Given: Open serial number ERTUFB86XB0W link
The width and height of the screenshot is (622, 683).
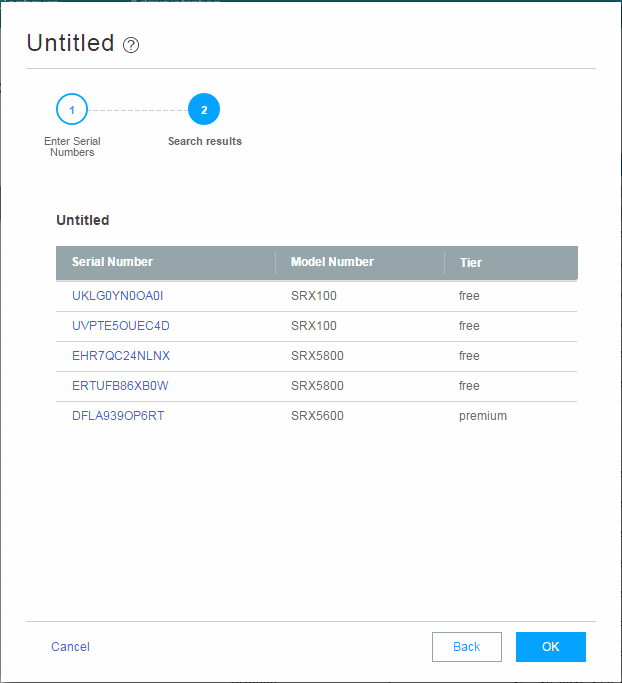Looking at the screenshot, I should click(x=120, y=386).
